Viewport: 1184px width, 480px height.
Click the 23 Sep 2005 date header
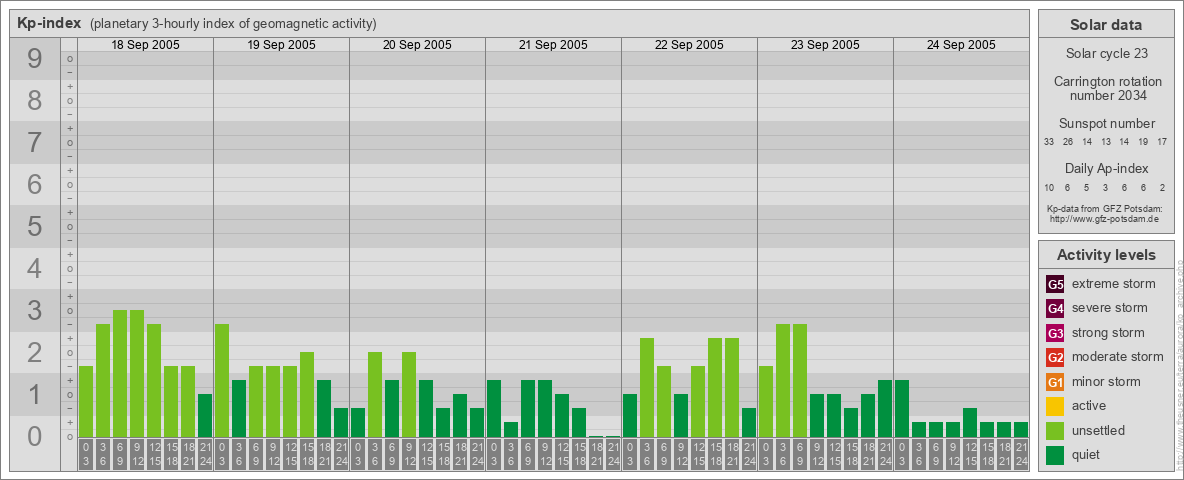coord(825,45)
